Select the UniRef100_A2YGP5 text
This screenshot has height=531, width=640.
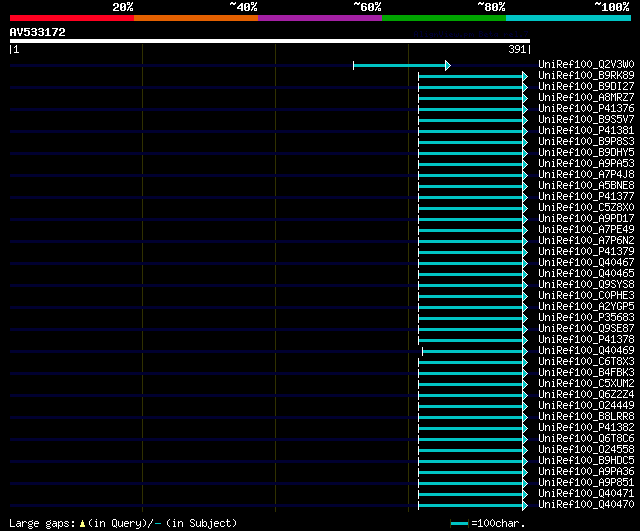tap(586, 307)
